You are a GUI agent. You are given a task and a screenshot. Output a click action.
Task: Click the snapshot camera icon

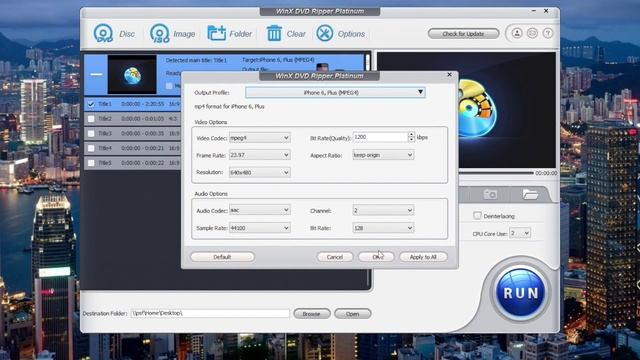tap(490, 194)
